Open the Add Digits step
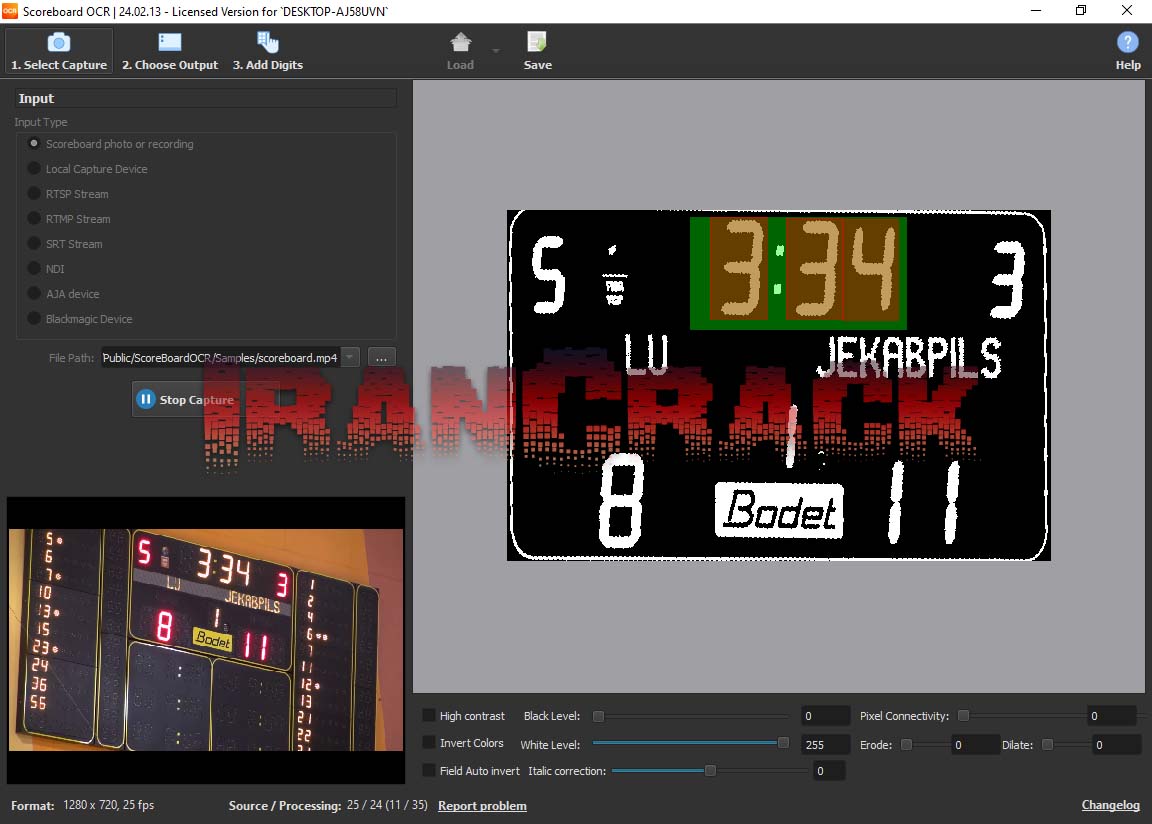Screen dimensions: 1152x824 point(267,50)
